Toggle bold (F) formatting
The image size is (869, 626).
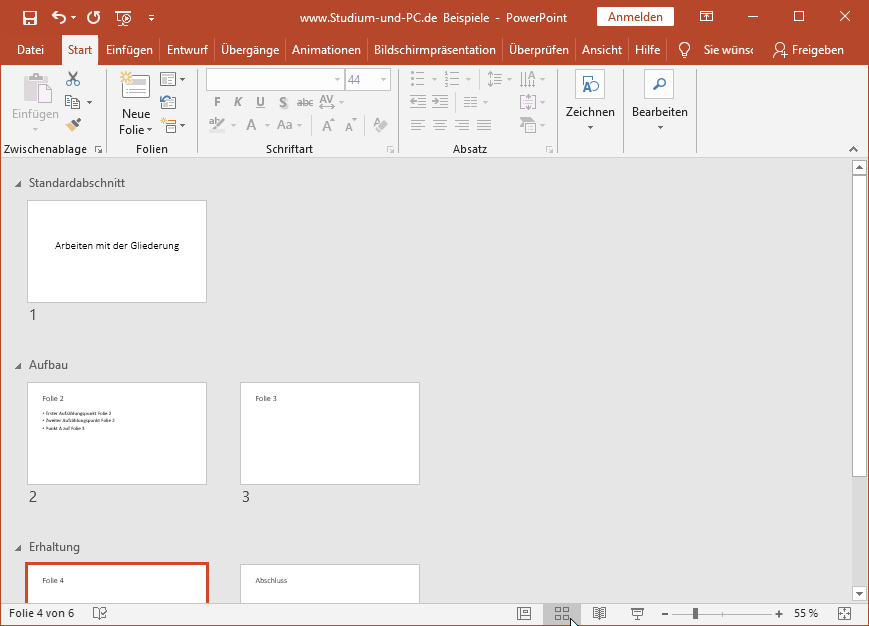point(217,102)
